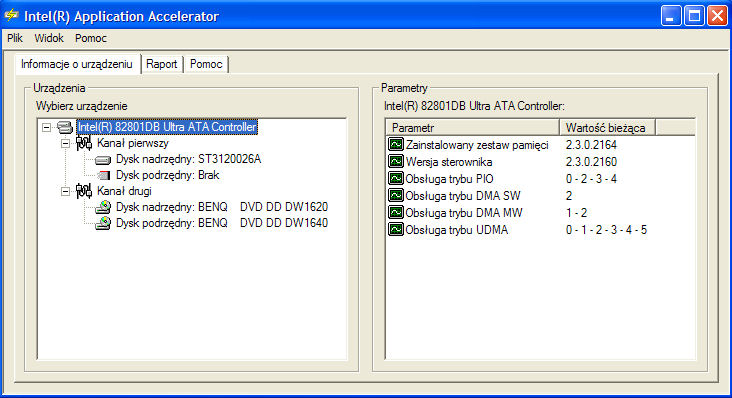Viewport: 732px width, 398px height.
Task: Click the Kanał drugi channel icon
Action: 84,191
